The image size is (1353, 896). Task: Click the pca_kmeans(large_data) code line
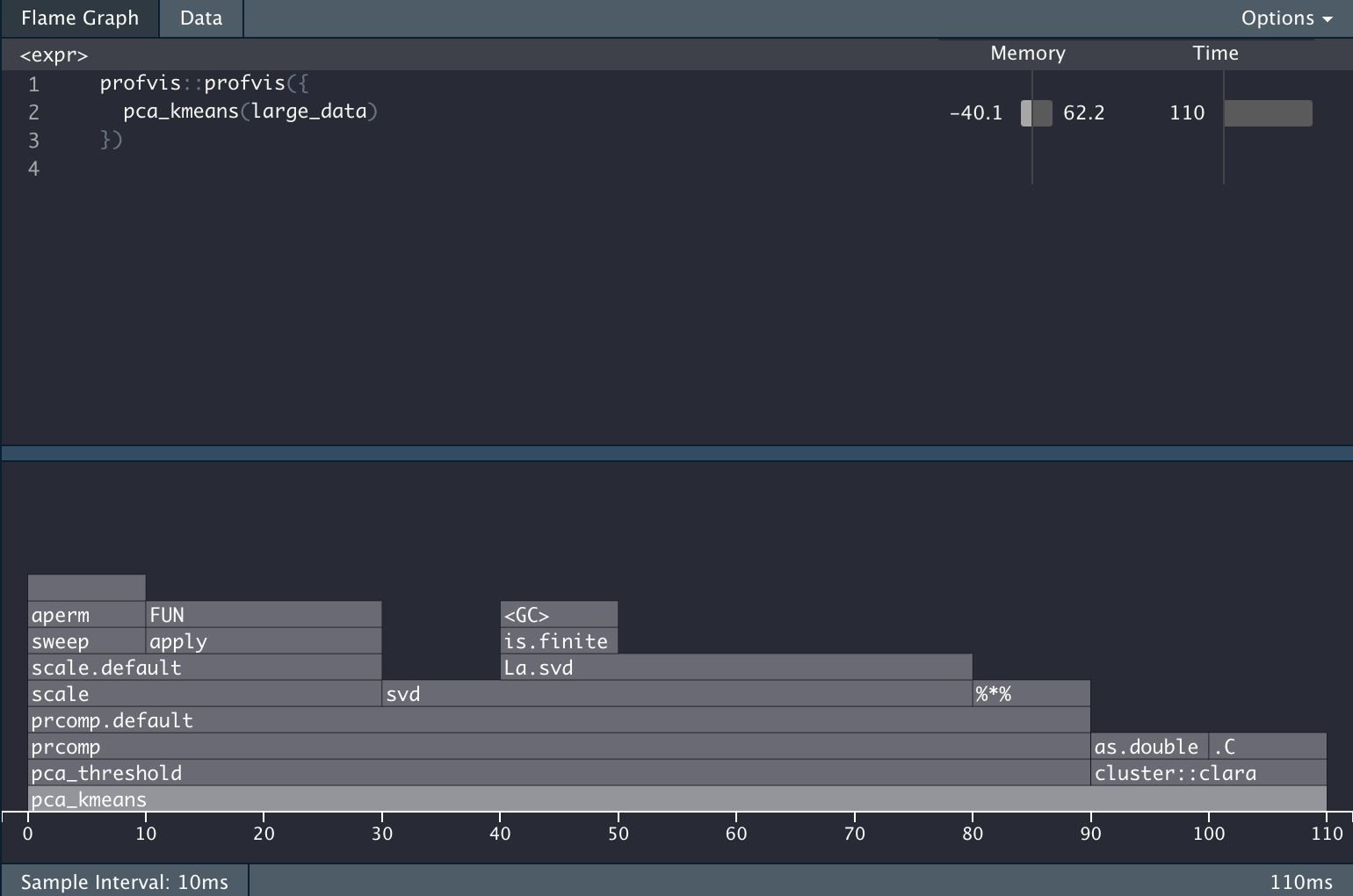pos(250,112)
